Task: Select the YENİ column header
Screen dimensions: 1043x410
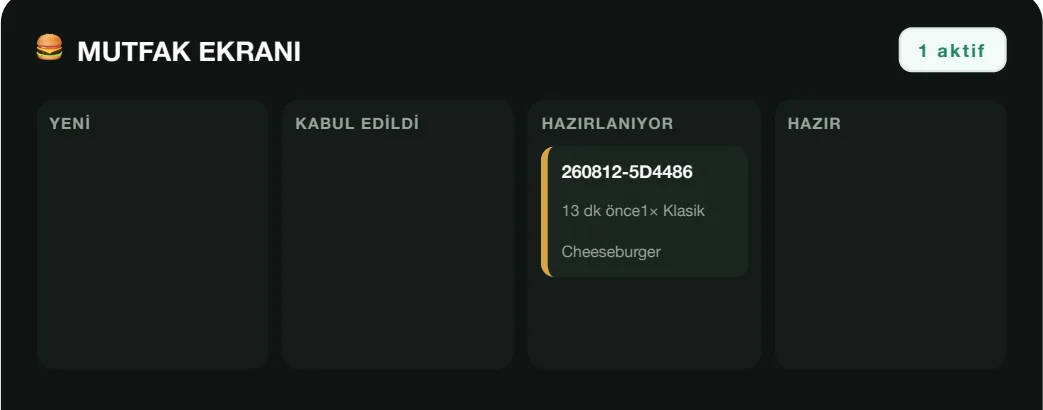Action: tap(70, 124)
